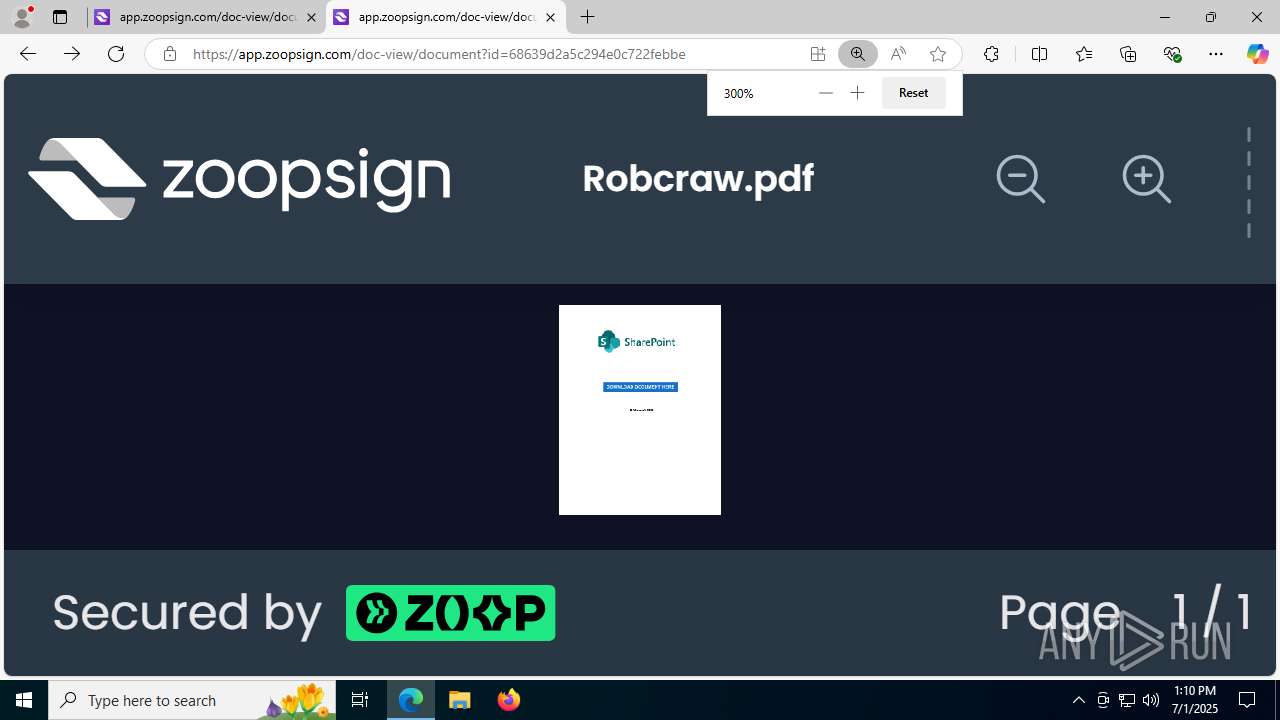
Task: Add this page to favorites star
Action: tap(938, 54)
